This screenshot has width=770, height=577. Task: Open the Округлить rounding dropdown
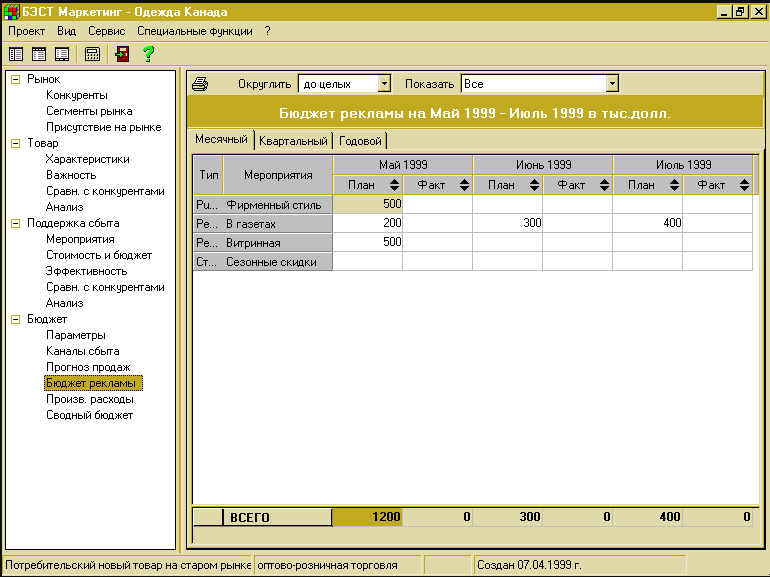point(384,84)
